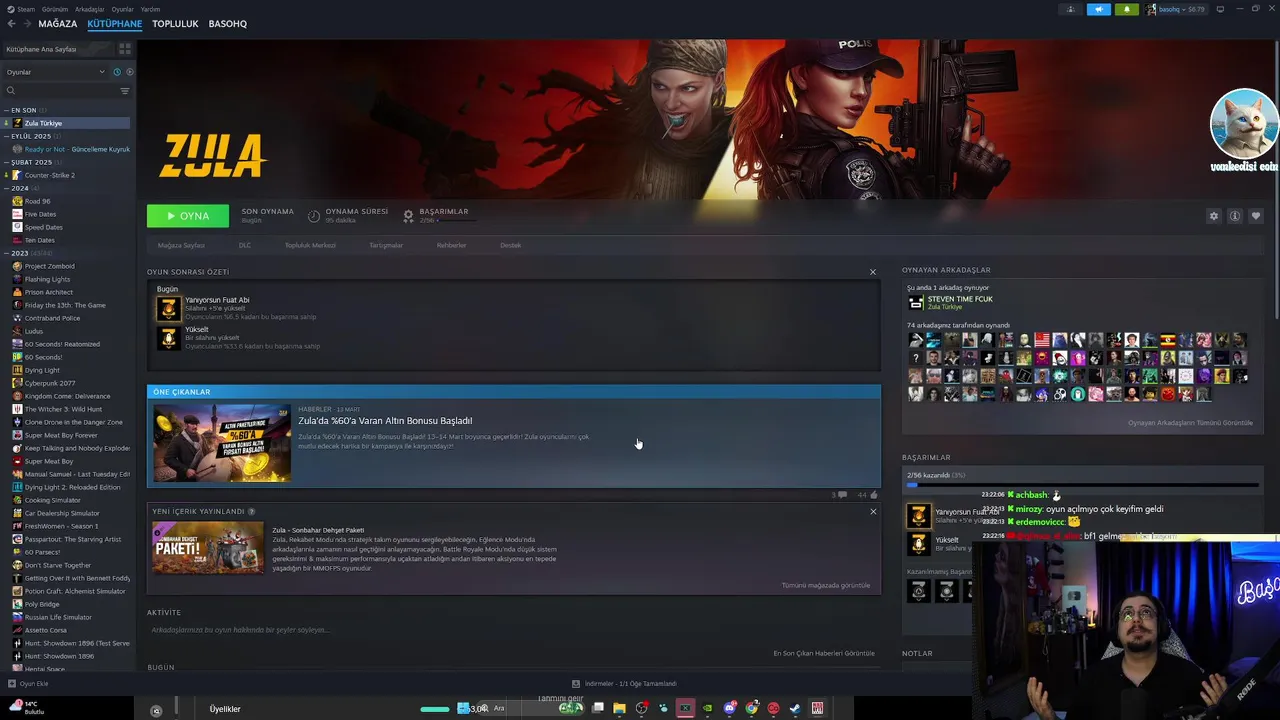Open the Oyunlar menu in menu bar

(122, 9)
